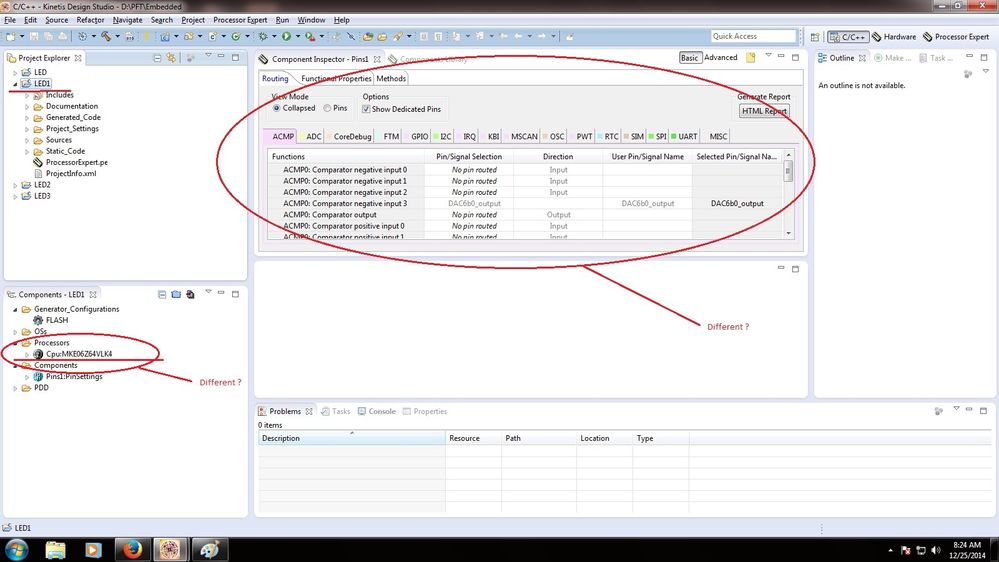Click the generate code icon in Components panel
Viewport: 999px width, 562px height.
tap(190, 294)
